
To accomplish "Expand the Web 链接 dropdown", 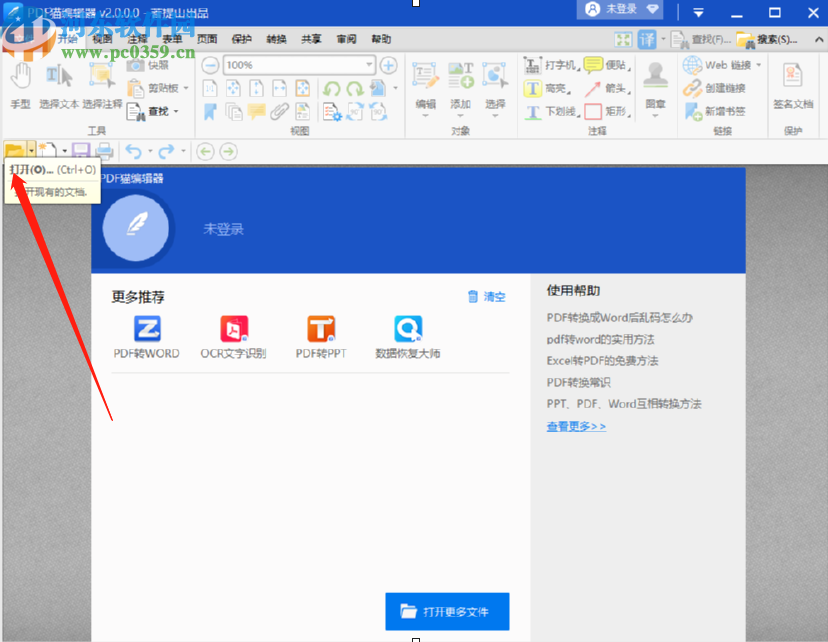I will [x=759, y=65].
